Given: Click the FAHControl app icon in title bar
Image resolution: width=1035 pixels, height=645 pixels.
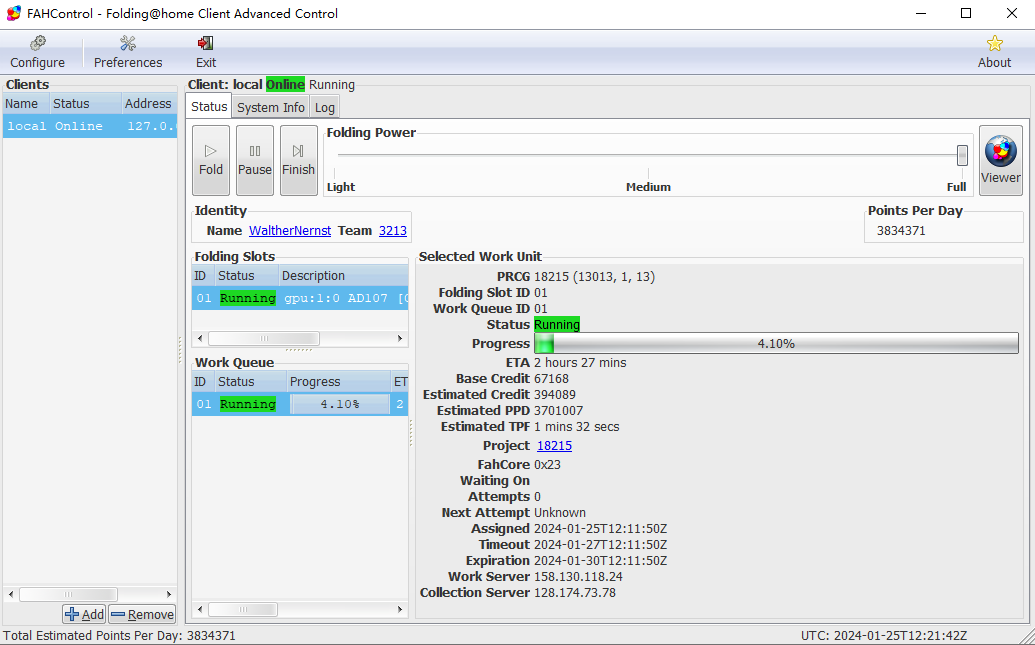Looking at the screenshot, I should click(13, 13).
